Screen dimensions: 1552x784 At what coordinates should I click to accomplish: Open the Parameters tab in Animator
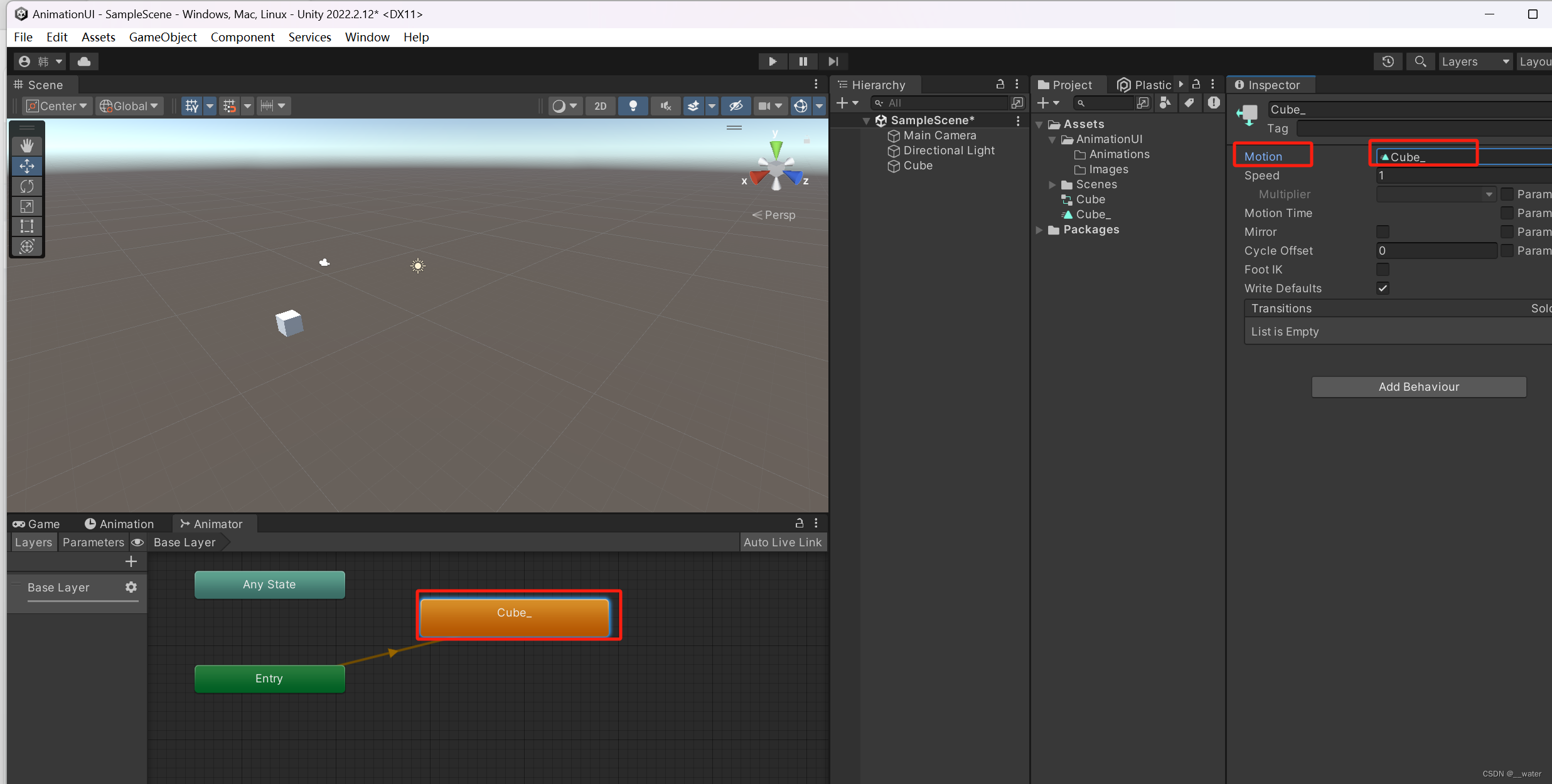(x=94, y=543)
